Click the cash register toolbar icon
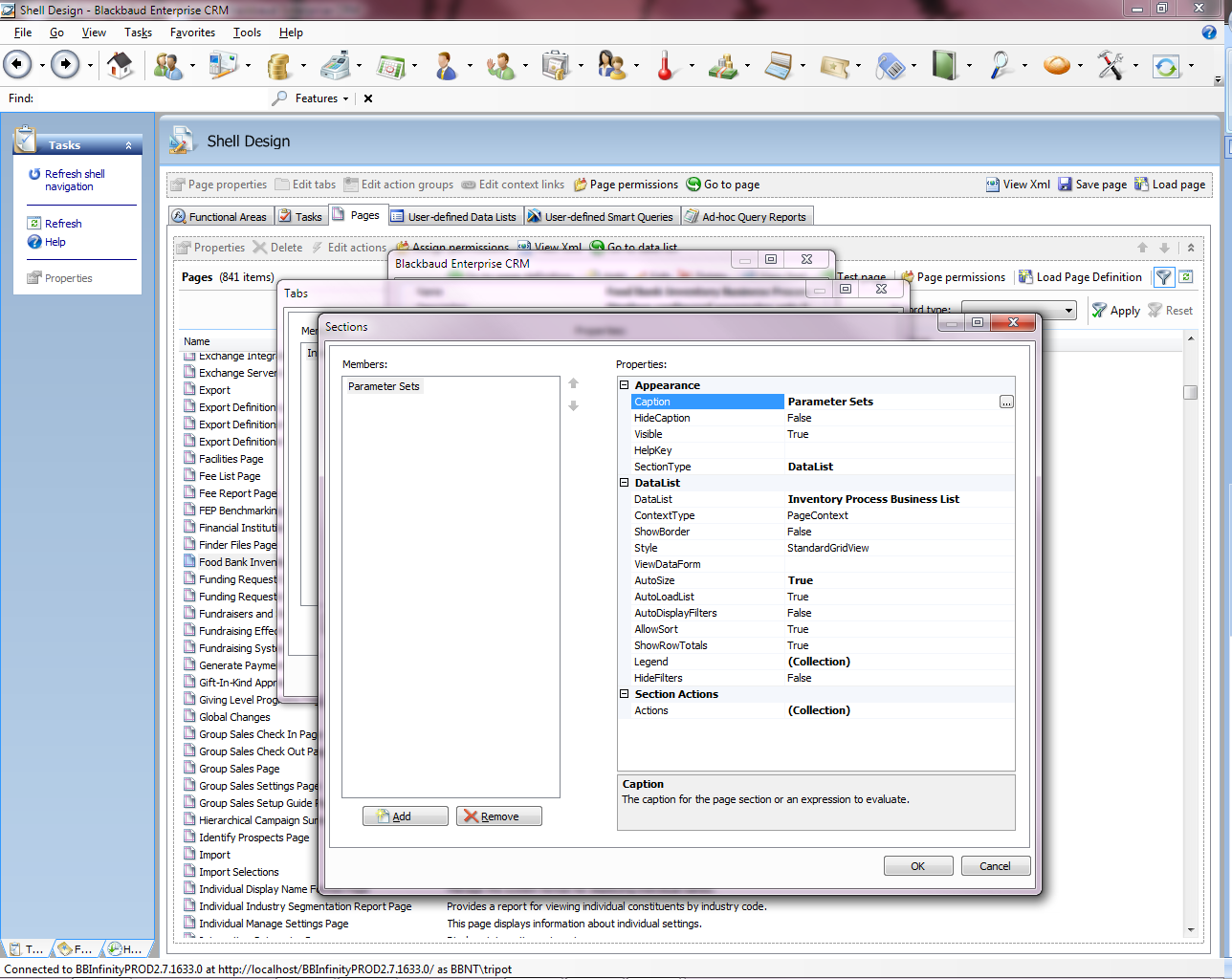Viewport: 1232px width, 979px height. pyautogui.click(x=335, y=65)
